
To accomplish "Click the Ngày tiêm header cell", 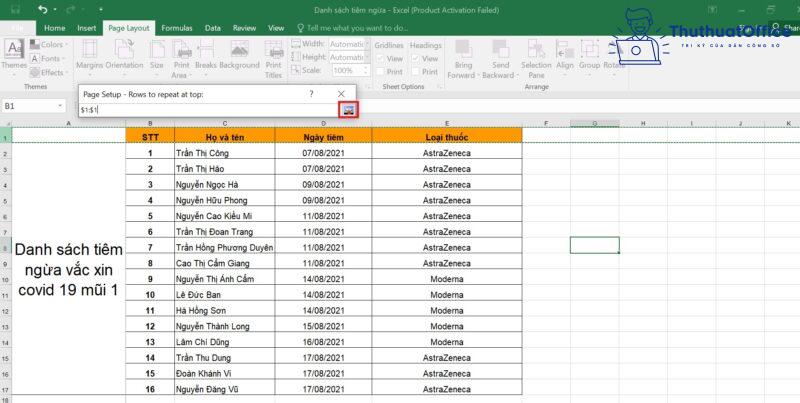I will [x=323, y=137].
